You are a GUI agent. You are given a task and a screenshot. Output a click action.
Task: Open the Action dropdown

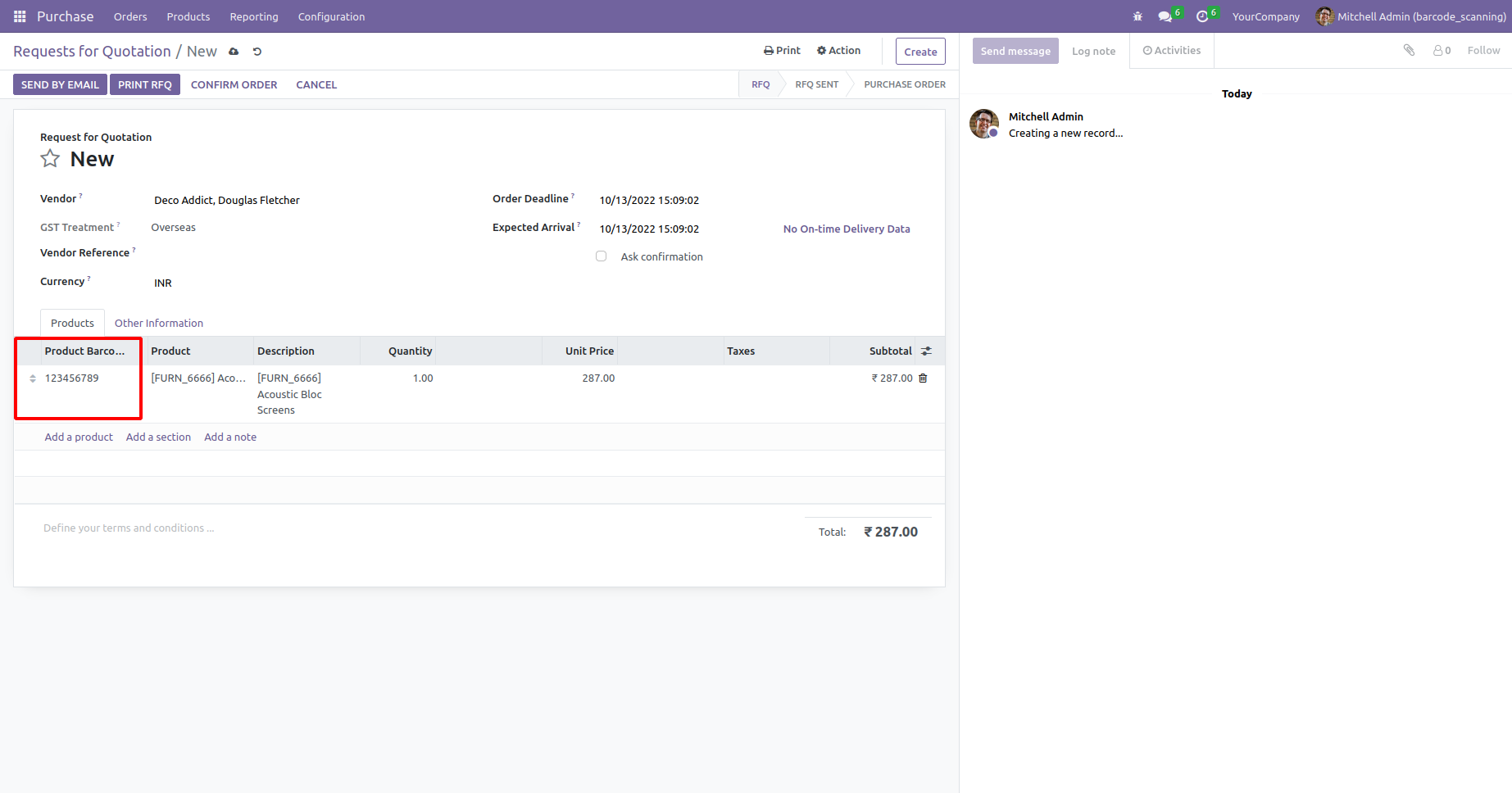[x=838, y=51]
